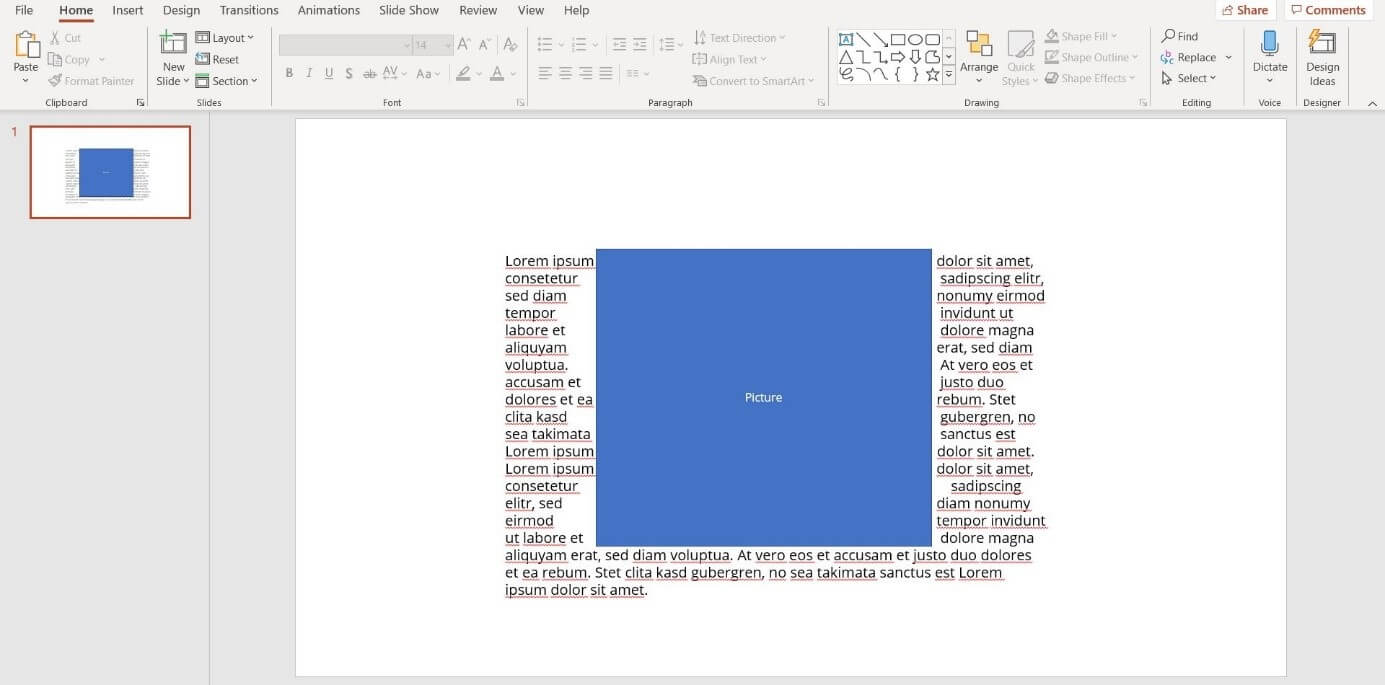Open the Comments pane
The image size is (1385, 685).
coord(1328,9)
